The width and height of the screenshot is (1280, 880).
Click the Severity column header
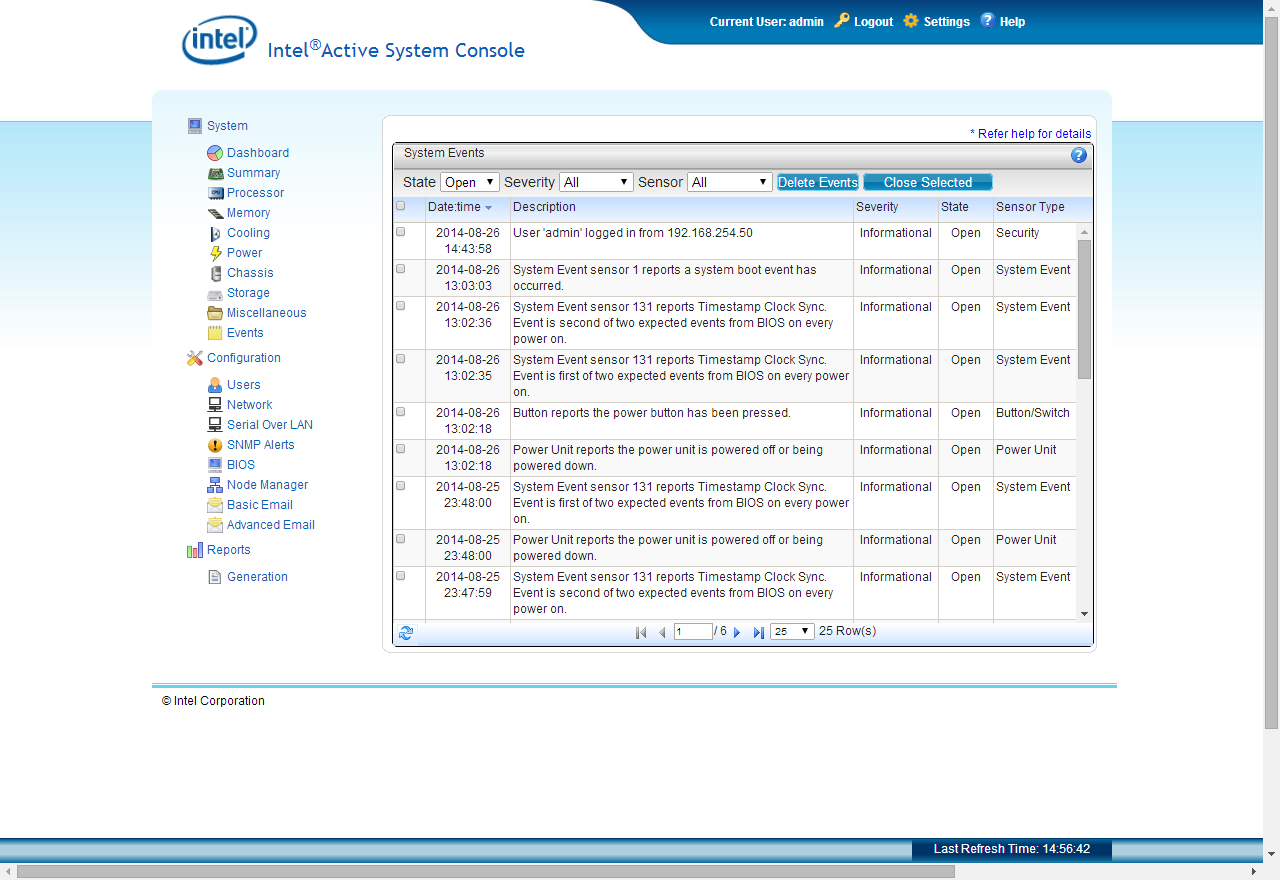tap(877, 207)
